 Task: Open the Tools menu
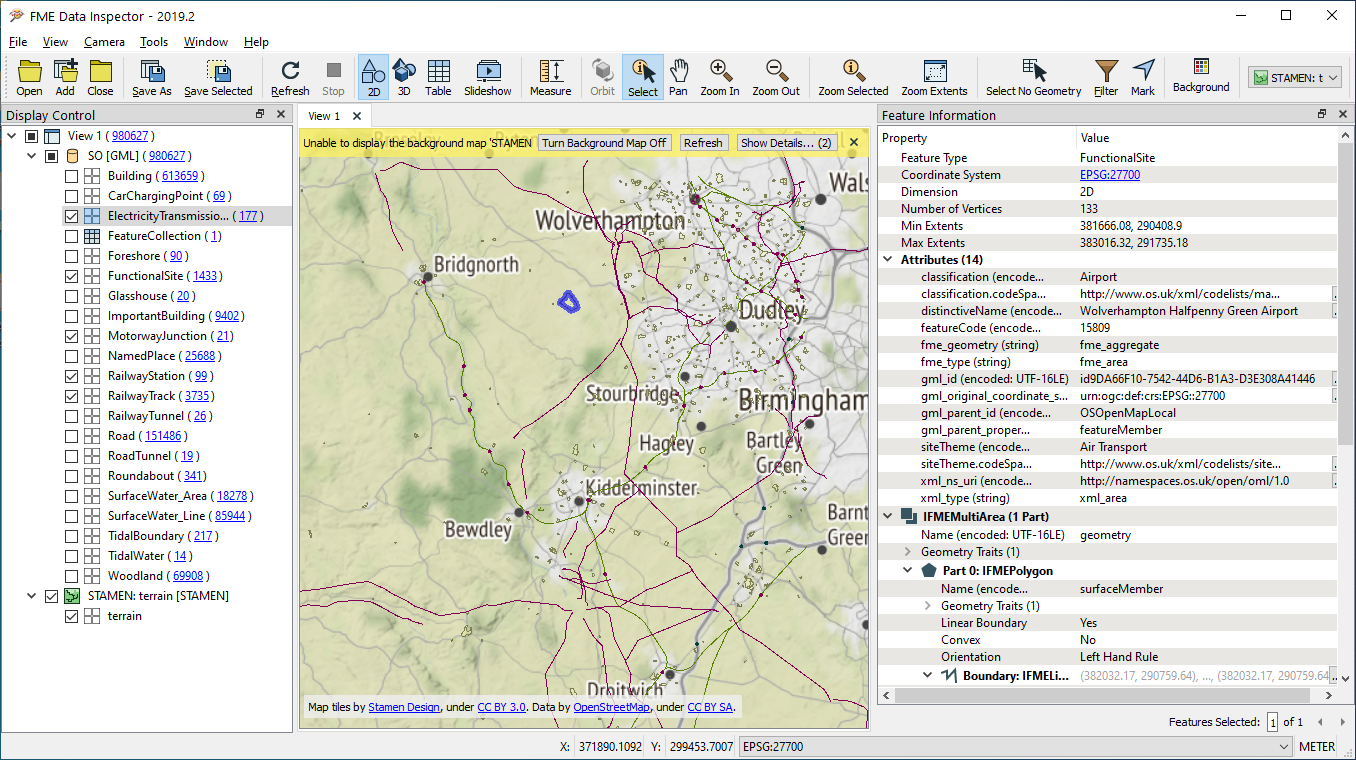(154, 42)
